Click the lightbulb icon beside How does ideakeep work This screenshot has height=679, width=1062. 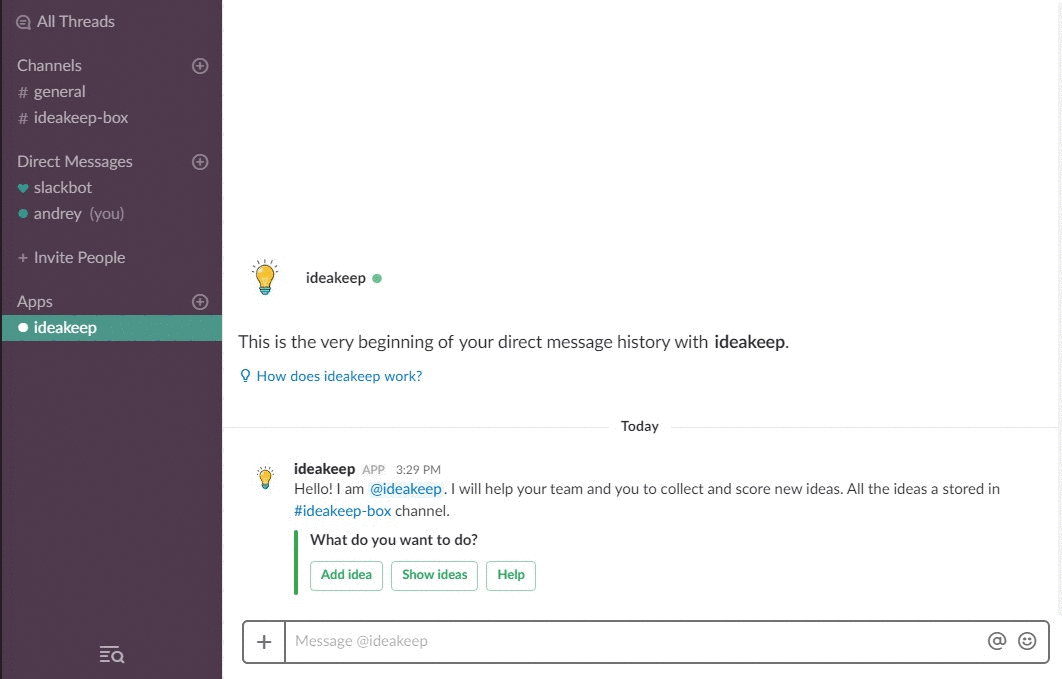(245, 376)
